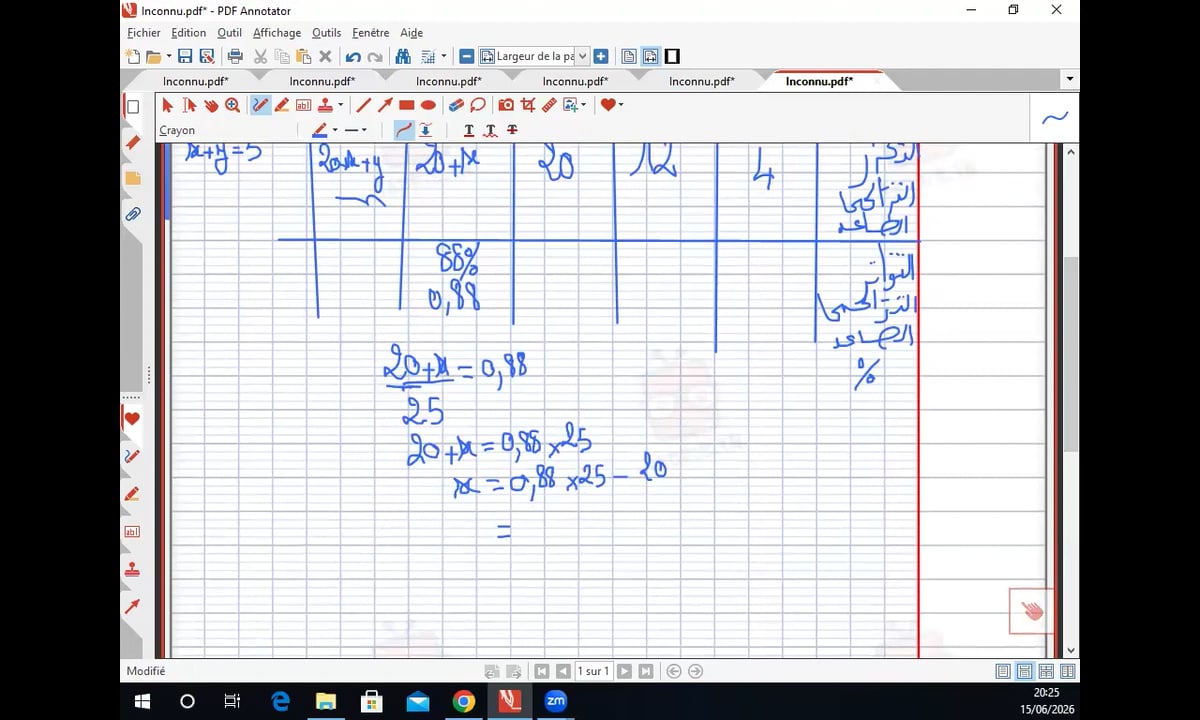Click the page number field
This screenshot has width=1200, height=720.
593,671
